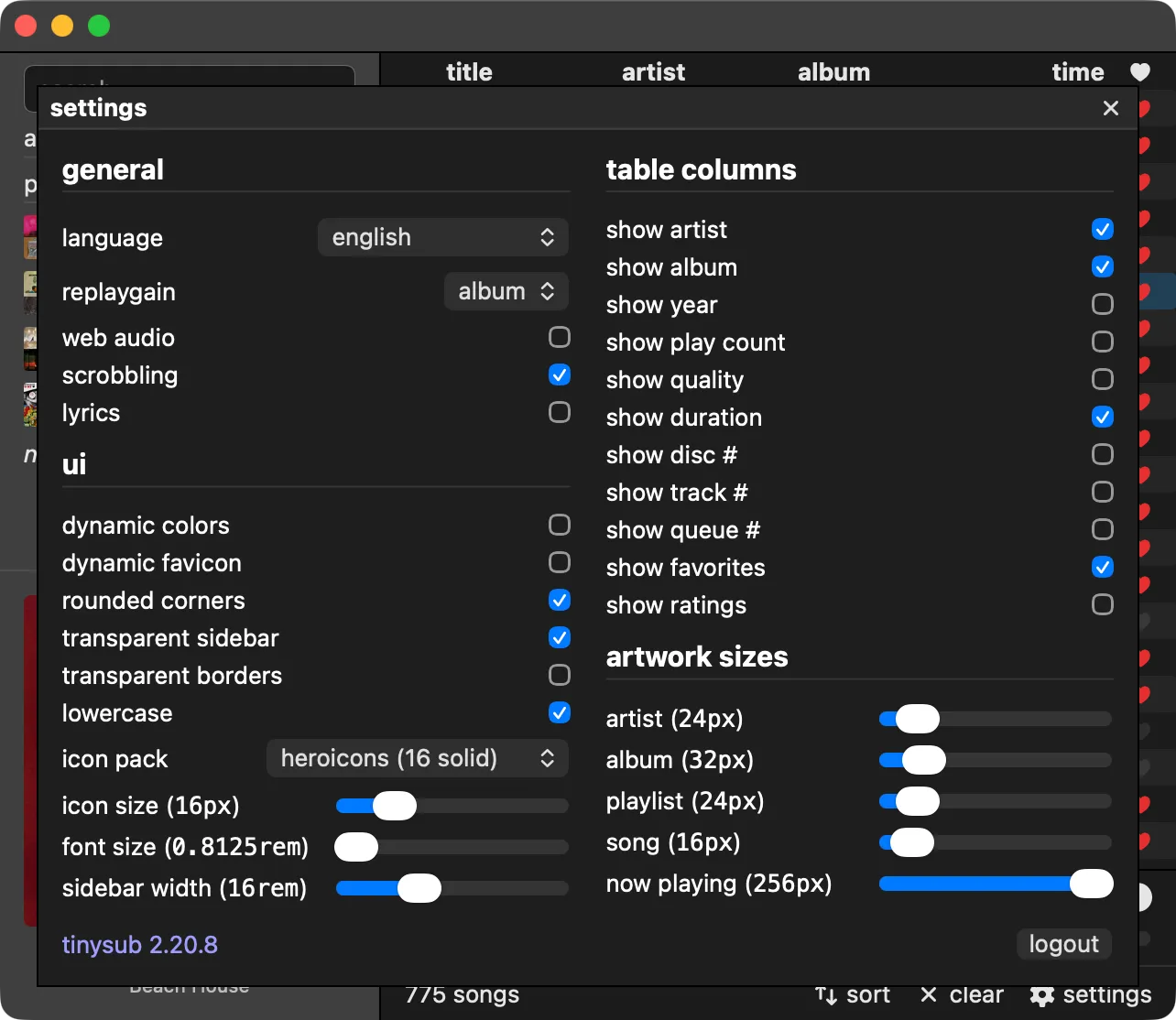
Task: Check show quality column
Action: pyautogui.click(x=1103, y=379)
